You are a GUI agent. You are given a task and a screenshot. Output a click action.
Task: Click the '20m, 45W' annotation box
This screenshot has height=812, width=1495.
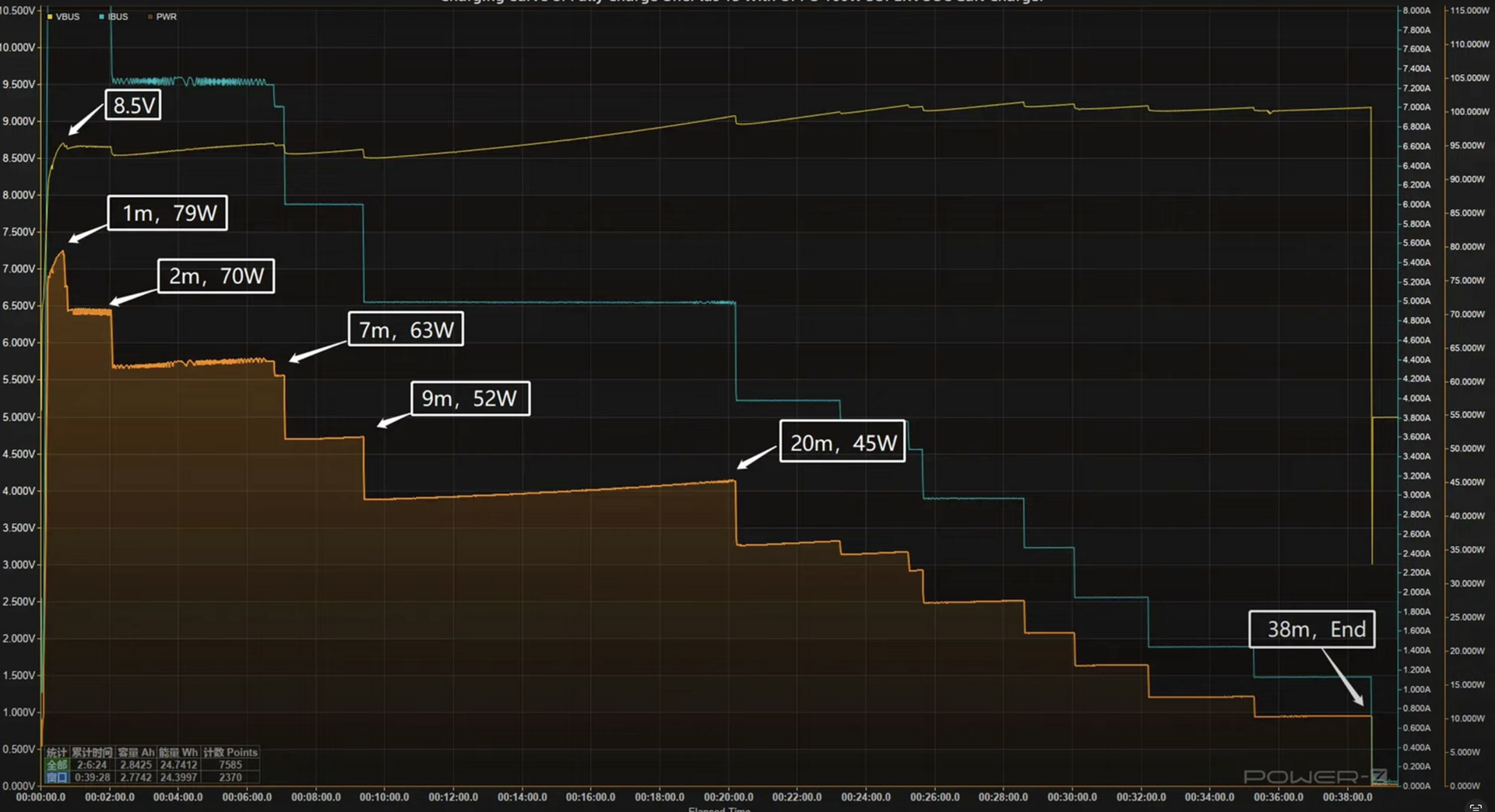click(x=842, y=442)
